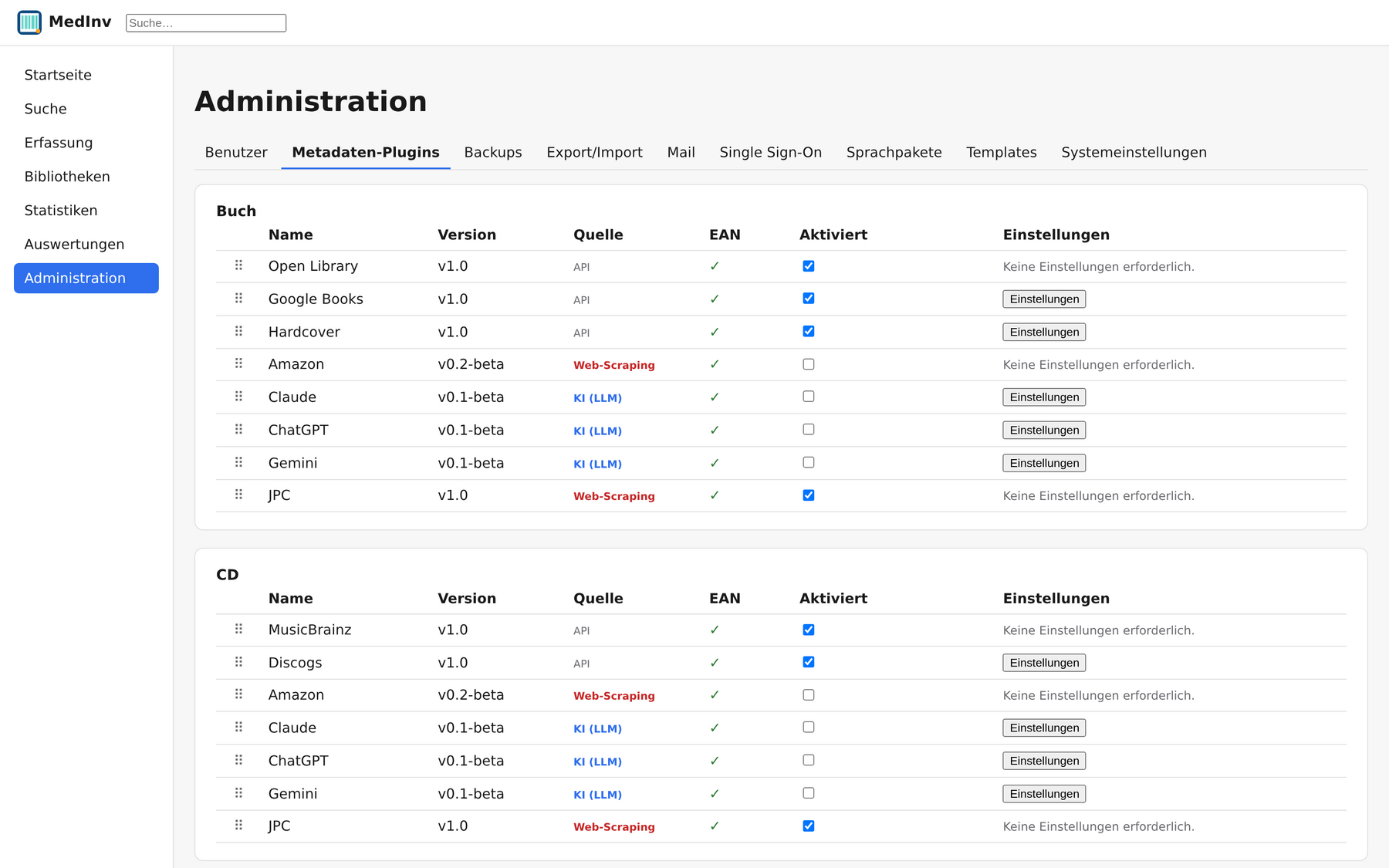This screenshot has width=1389, height=868.
Task: Open Einstellungen for Buch ChatGPT plugin
Action: pyautogui.click(x=1044, y=431)
